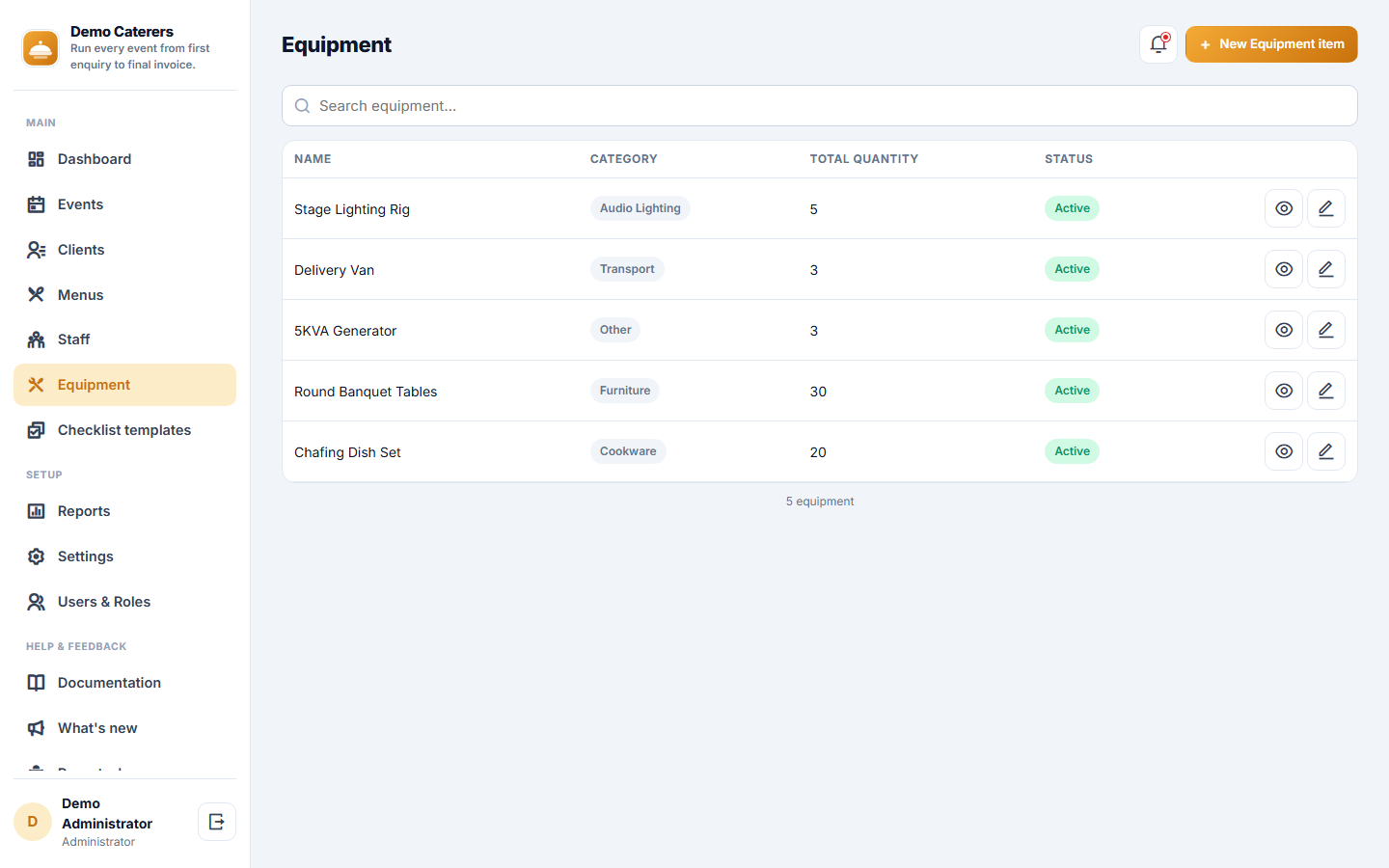Screen dimensions: 1389x868
Task: Open the Documentation link
Action: point(124,683)
